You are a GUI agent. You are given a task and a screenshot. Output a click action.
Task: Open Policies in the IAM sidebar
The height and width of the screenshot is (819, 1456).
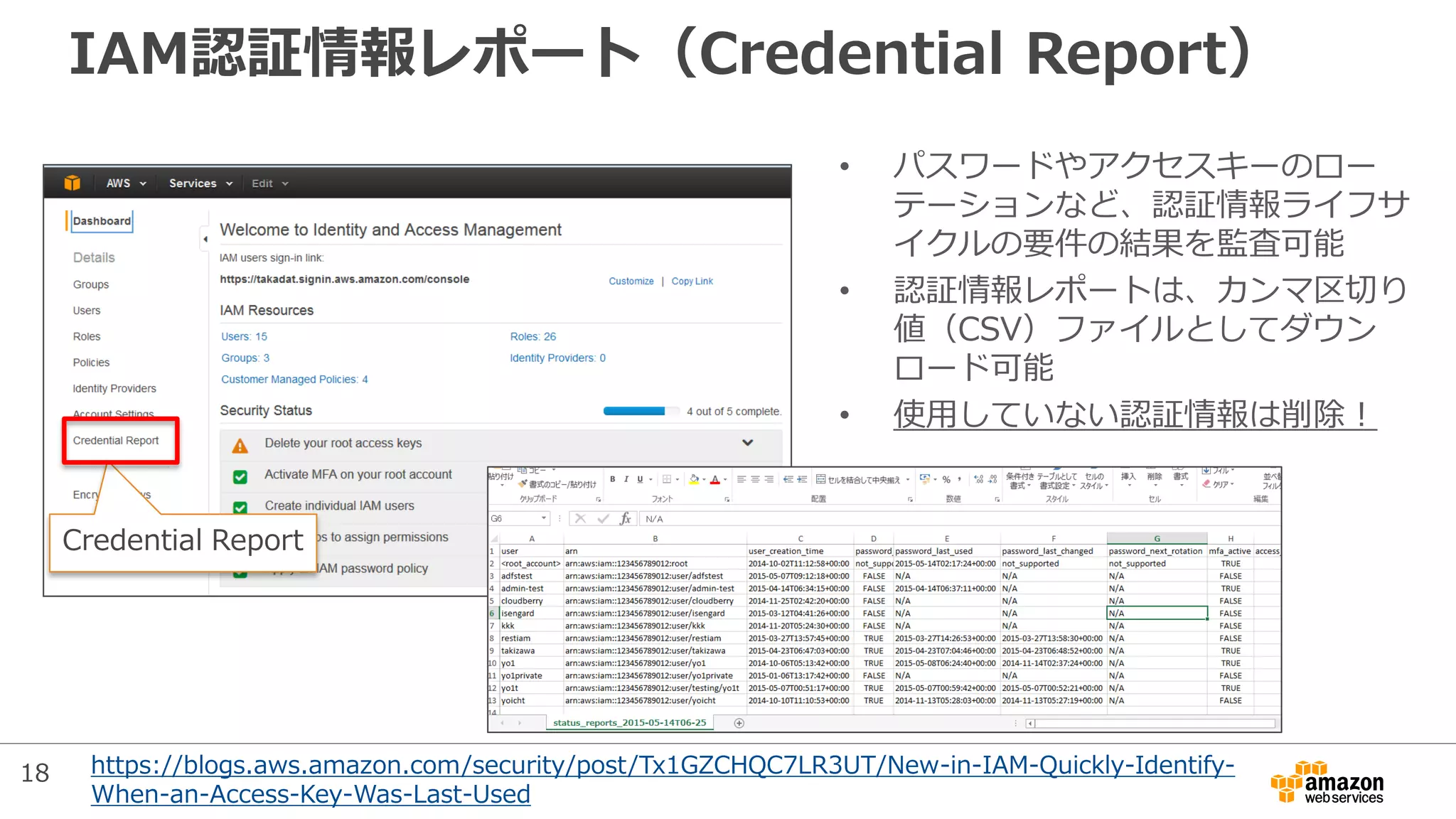tap(91, 363)
